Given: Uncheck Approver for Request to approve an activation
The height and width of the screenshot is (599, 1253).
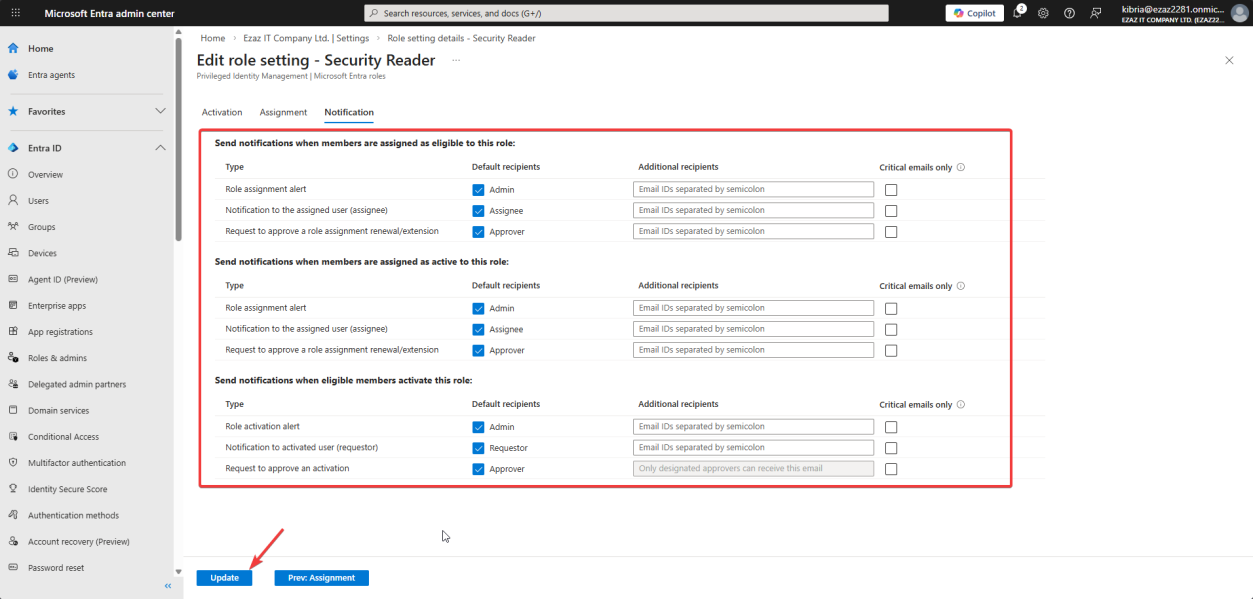Looking at the screenshot, I should click(x=478, y=469).
